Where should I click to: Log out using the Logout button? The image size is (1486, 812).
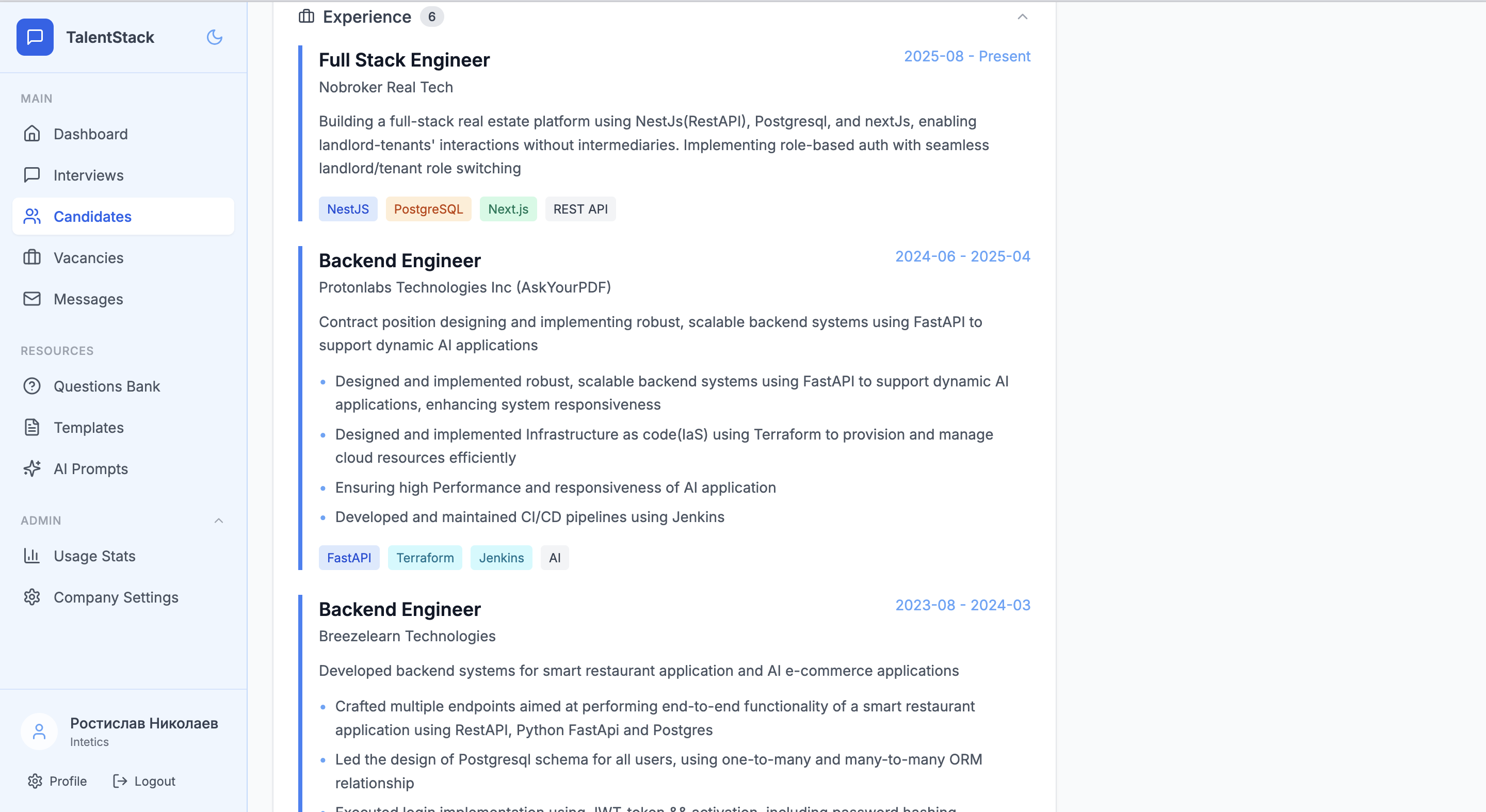click(x=144, y=781)
